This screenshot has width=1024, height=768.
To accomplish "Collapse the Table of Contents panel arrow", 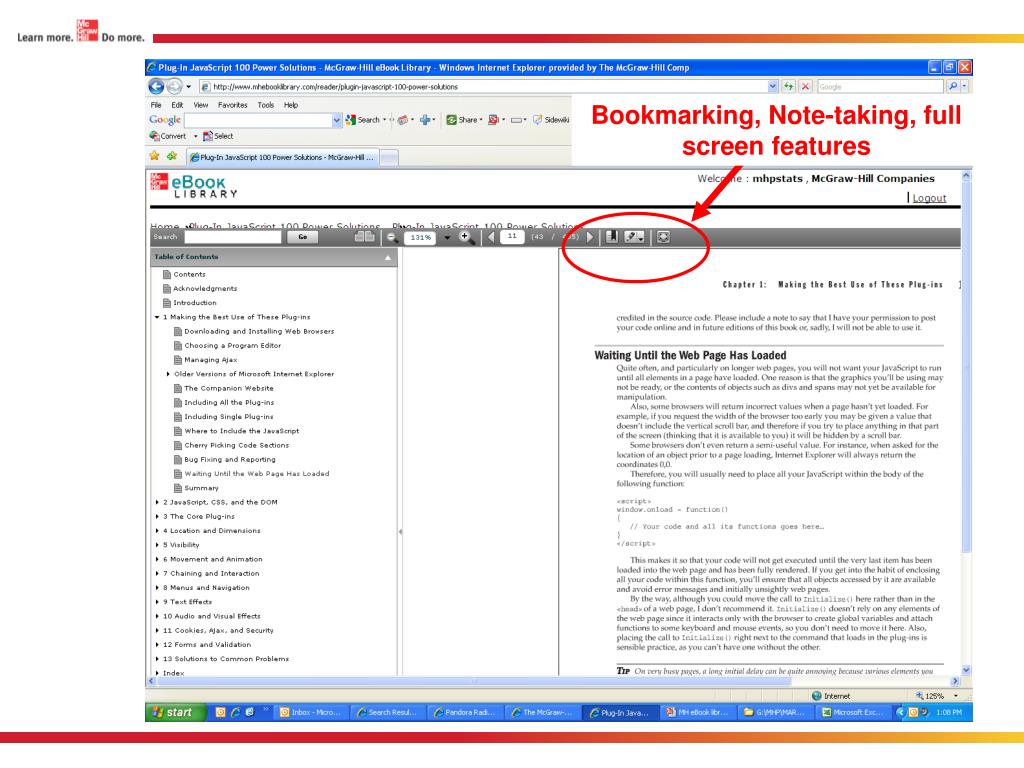I will click(388, 257).
